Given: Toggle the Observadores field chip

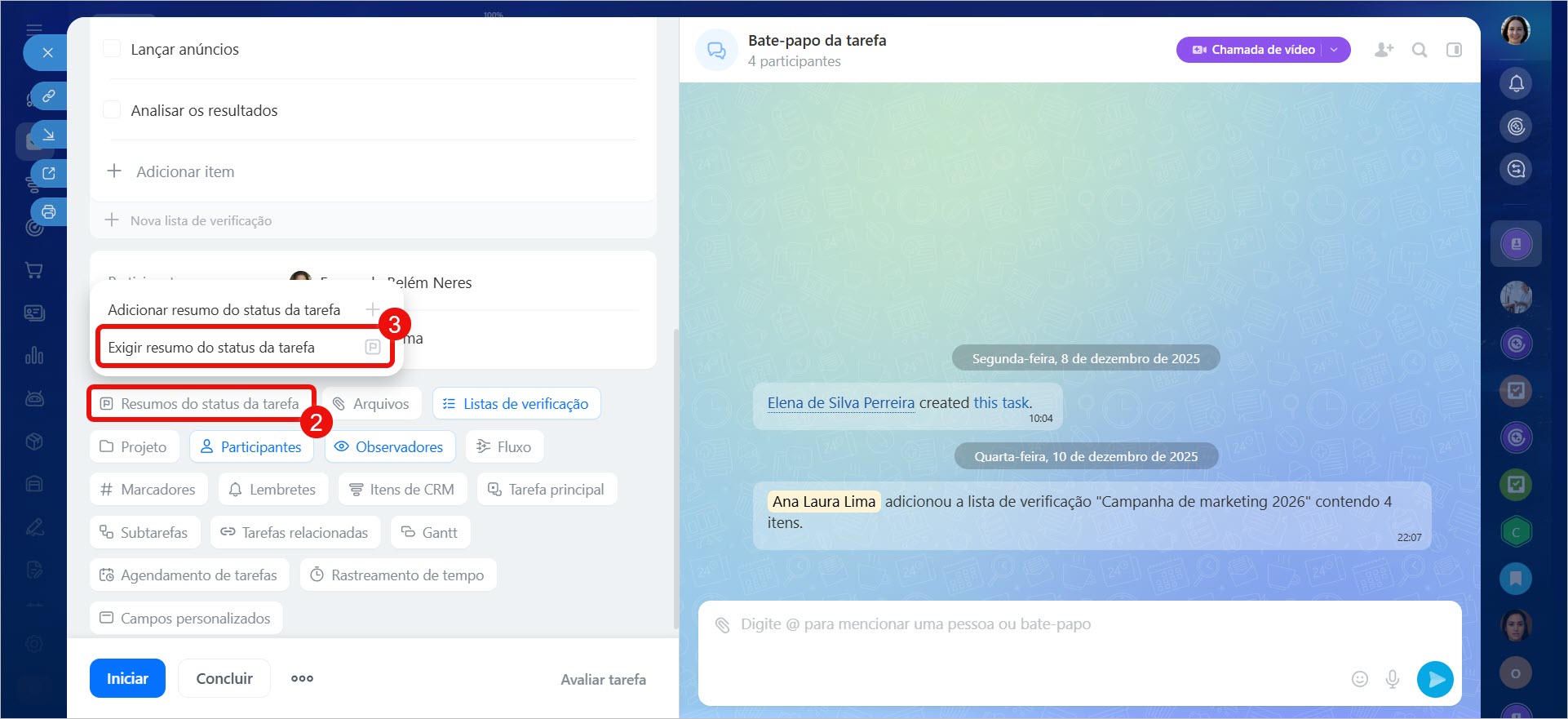Looking at the screenshot, I should point(390,447).
